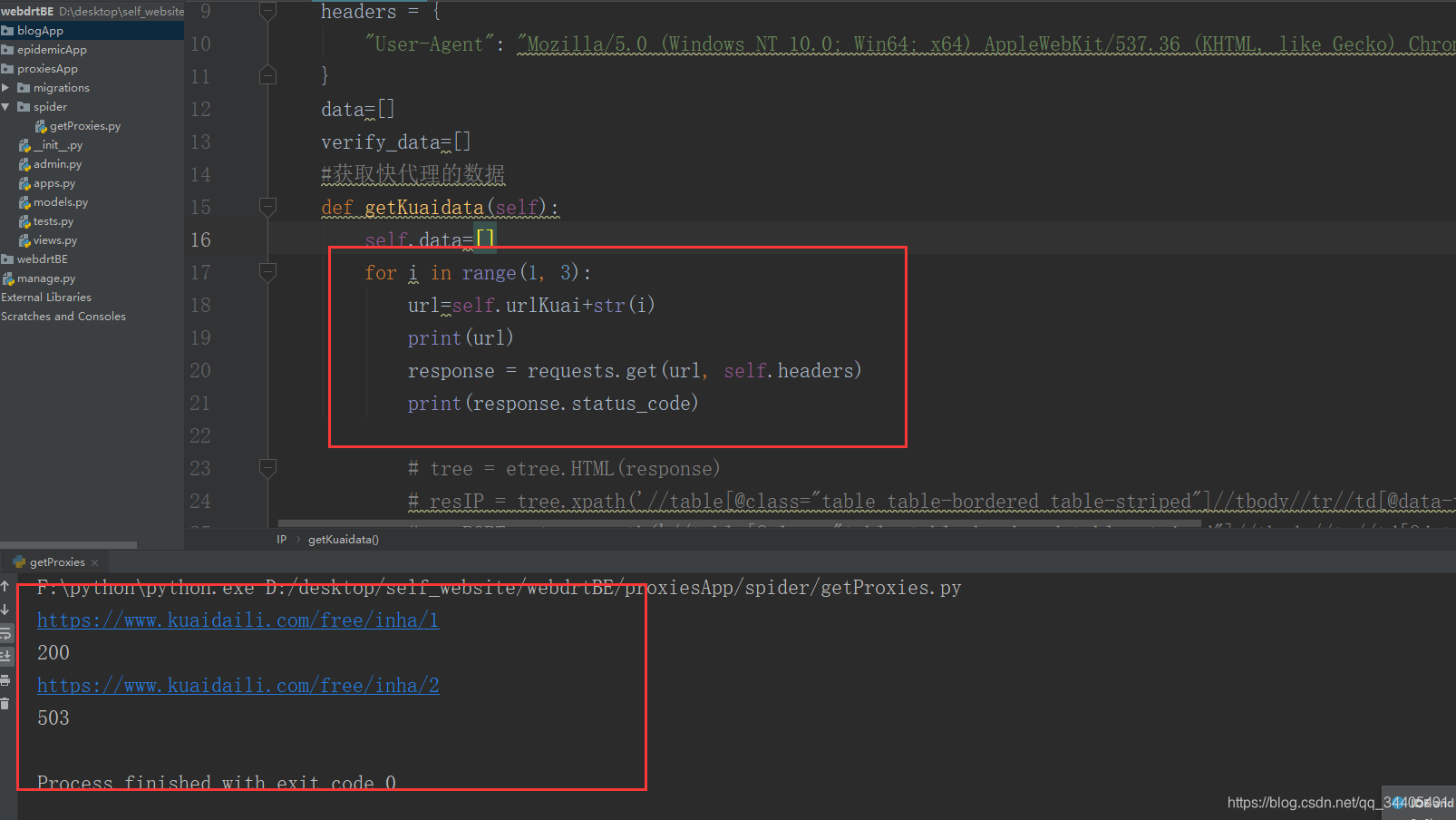The width and height of the screenshot is (1456, 820).
Task: Select models.py in the project tree
Action: 61,202
